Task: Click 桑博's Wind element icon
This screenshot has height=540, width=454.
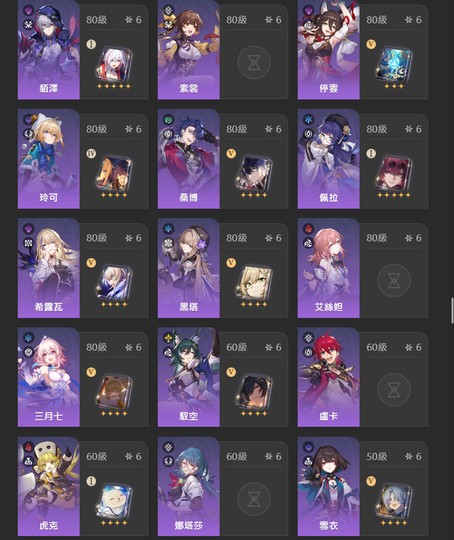Action: coord(168,120)
